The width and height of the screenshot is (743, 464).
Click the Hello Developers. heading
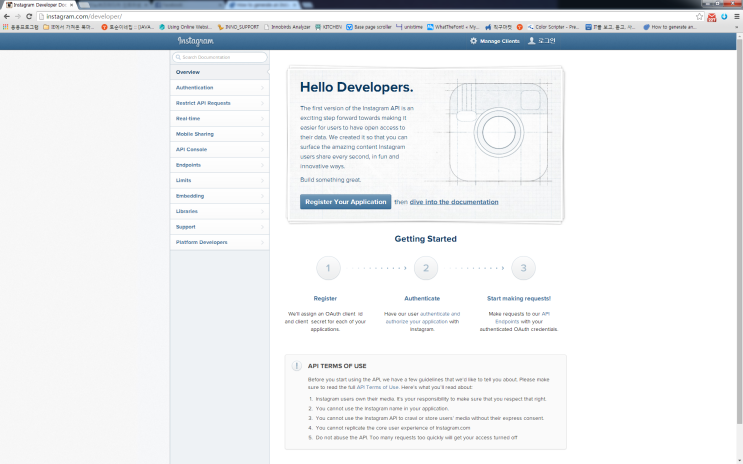tap(356, 87)
